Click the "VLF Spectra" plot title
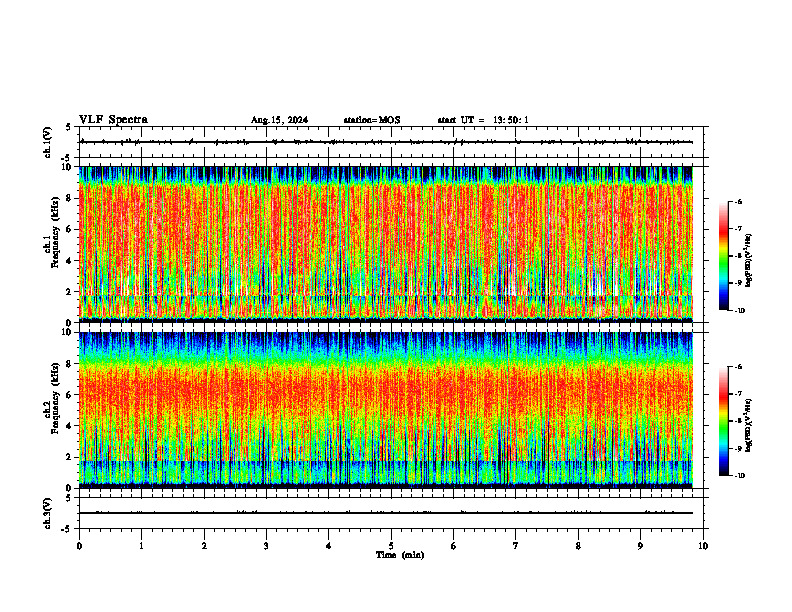Image resolution: width=792 pixels, height=612 pixels. (113, 120)
